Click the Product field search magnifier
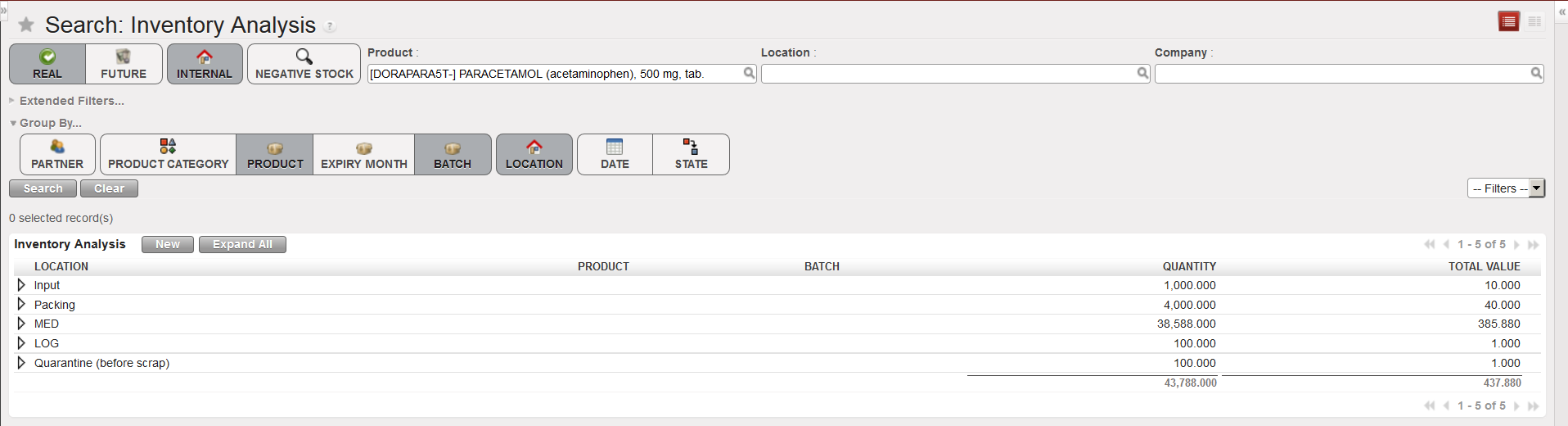 click(x=749, y=73)
